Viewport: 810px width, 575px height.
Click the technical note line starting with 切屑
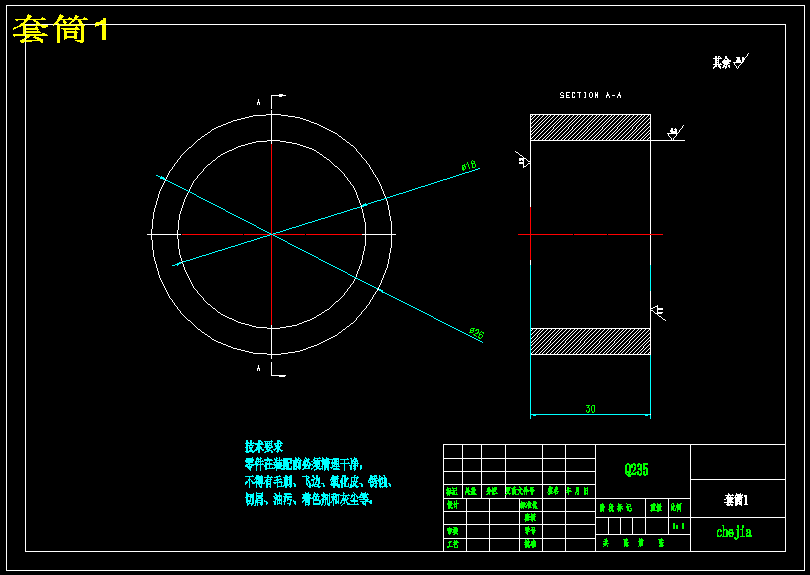click(x=309, y=499)
